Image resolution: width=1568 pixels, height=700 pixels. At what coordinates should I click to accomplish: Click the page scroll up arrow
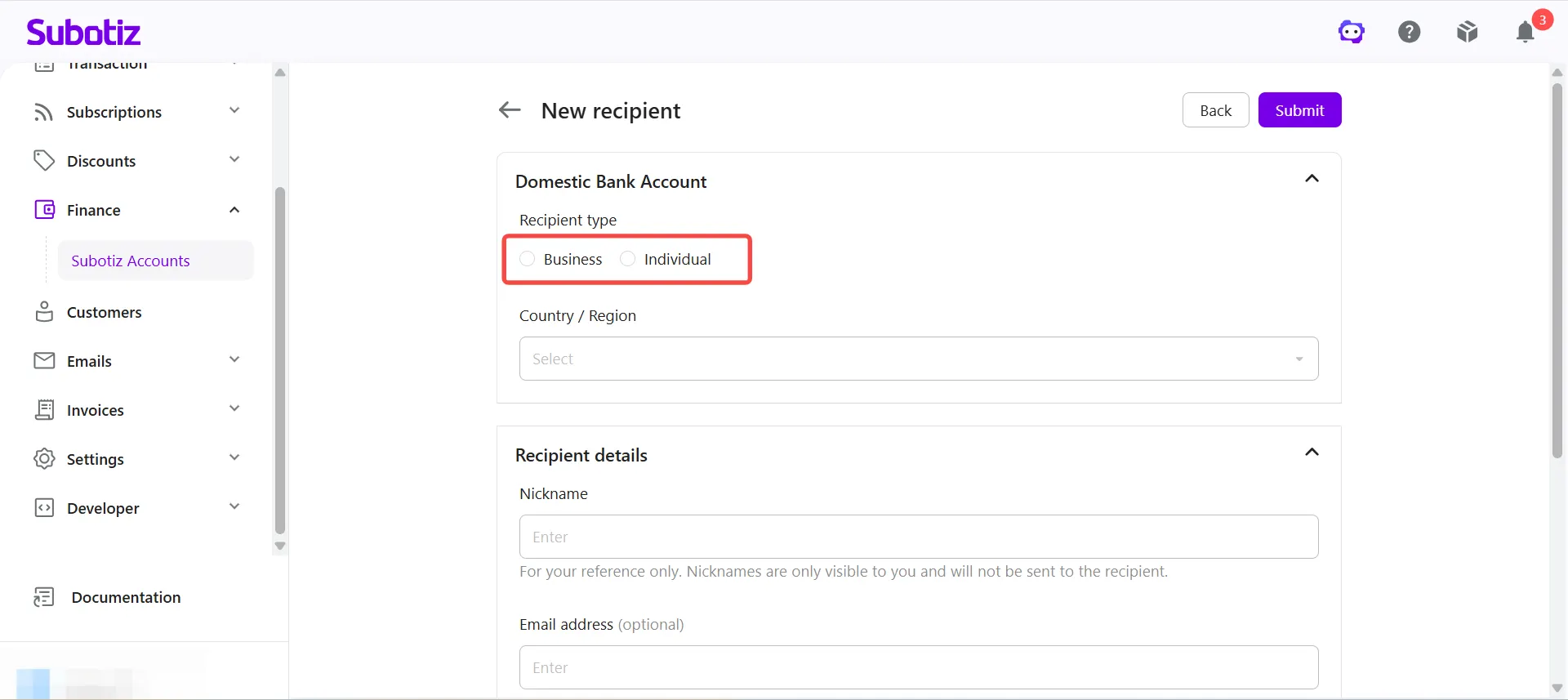point(1557,73)
